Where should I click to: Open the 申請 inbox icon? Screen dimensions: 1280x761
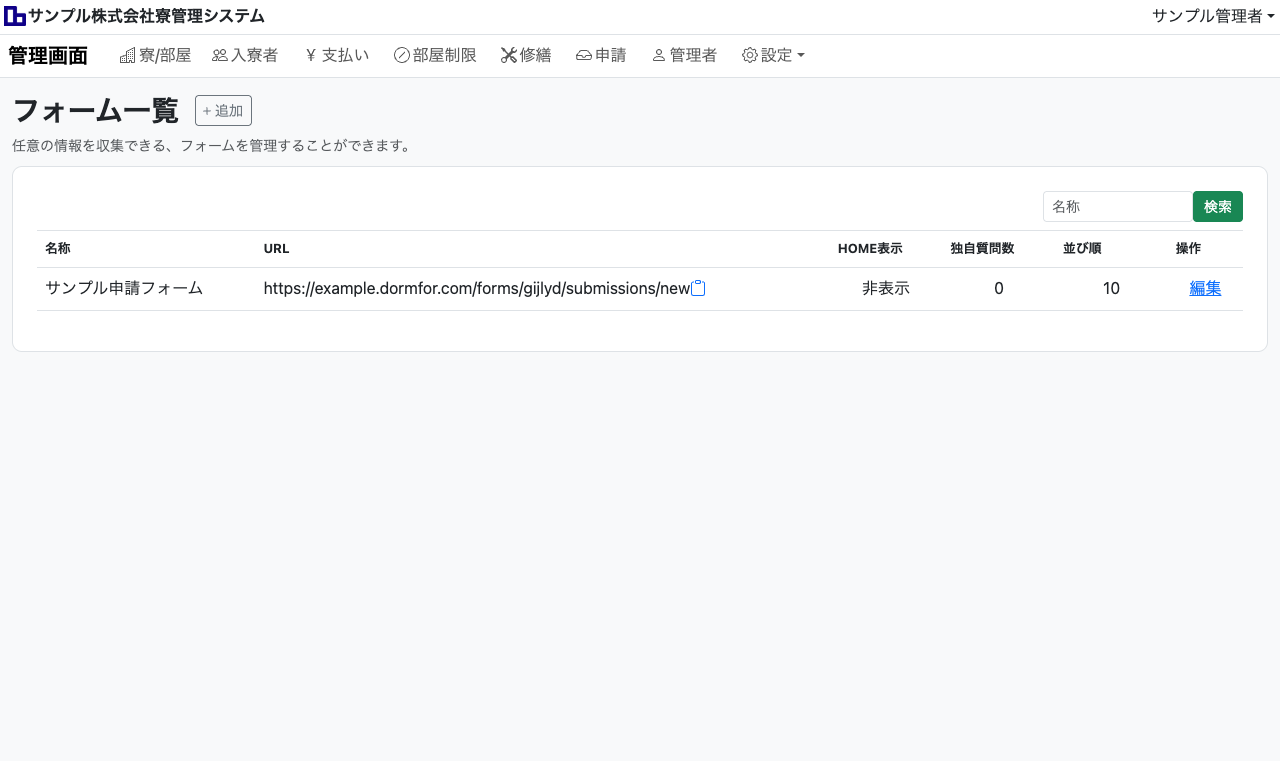click(x=584, y=56)
